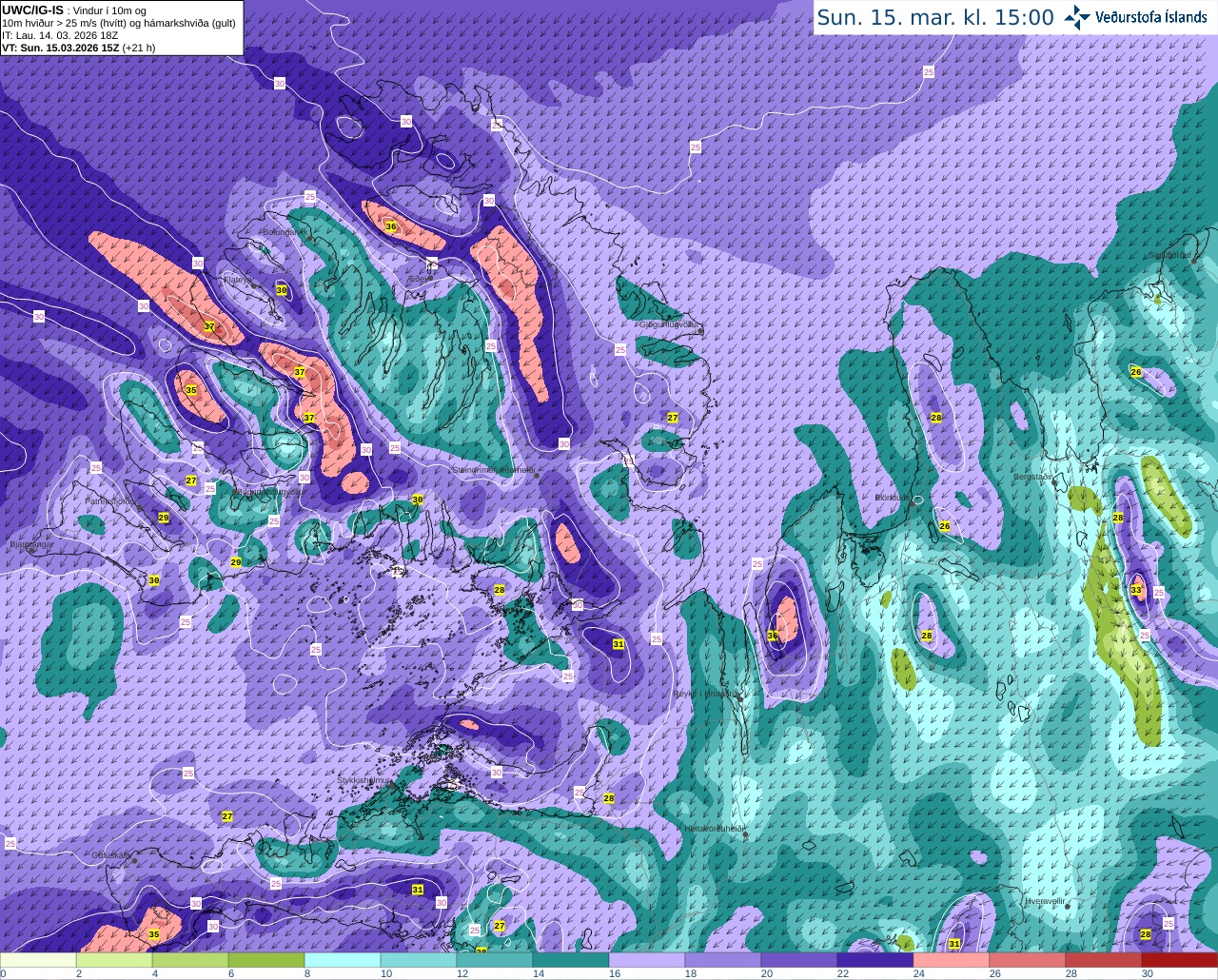This screenshot has width=1218, height=980.
Task: Click the yellow 26 gust marker below Siglufjörður
Action: click(x=1135, y=372)
